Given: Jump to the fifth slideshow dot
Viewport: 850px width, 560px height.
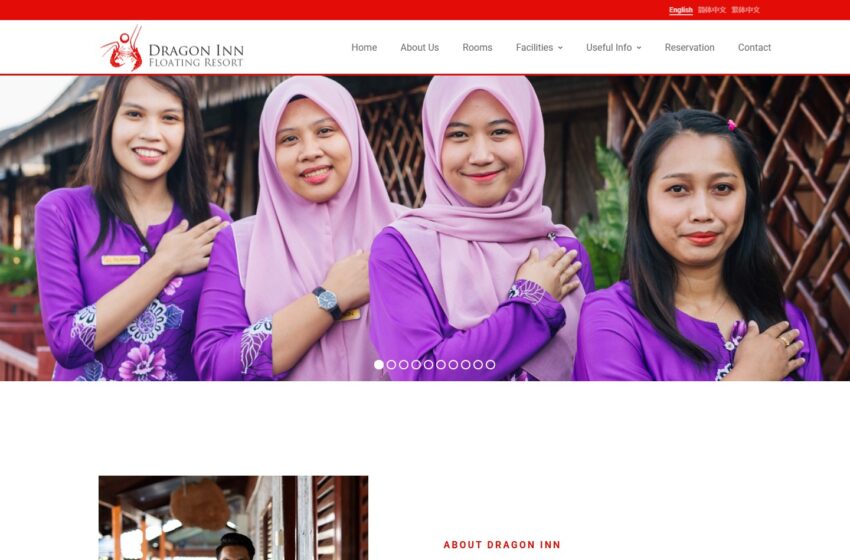Looking at the screenshot, I should (x=428, y=365).
